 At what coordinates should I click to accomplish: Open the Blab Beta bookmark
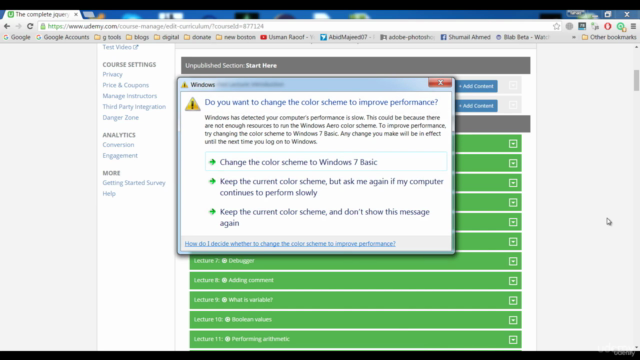click(x=522, y=37)
